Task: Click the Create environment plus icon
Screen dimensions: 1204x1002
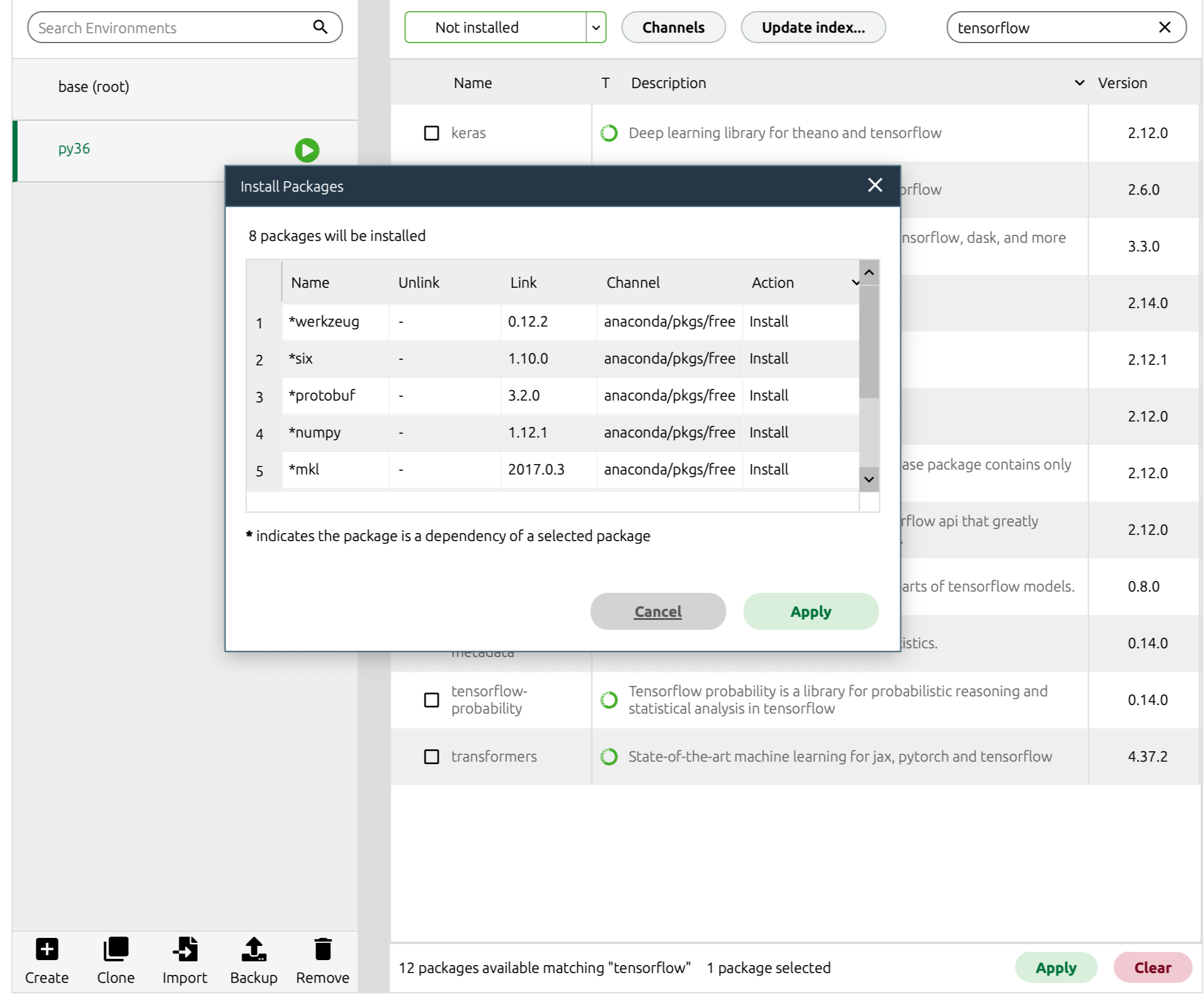Action: click(47, 949)
